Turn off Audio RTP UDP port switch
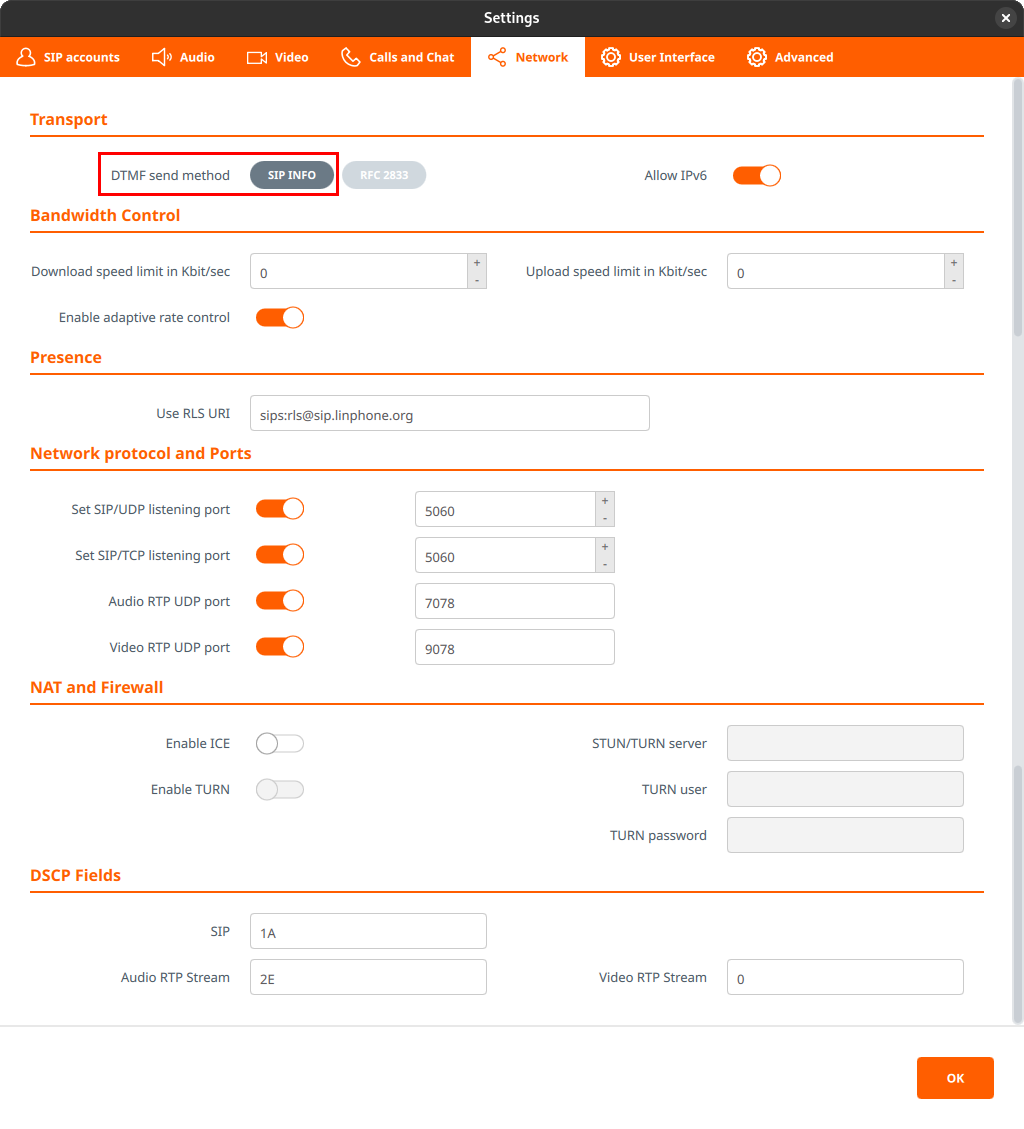Viewport: 1024px width, 1129px height. [280, 601]
